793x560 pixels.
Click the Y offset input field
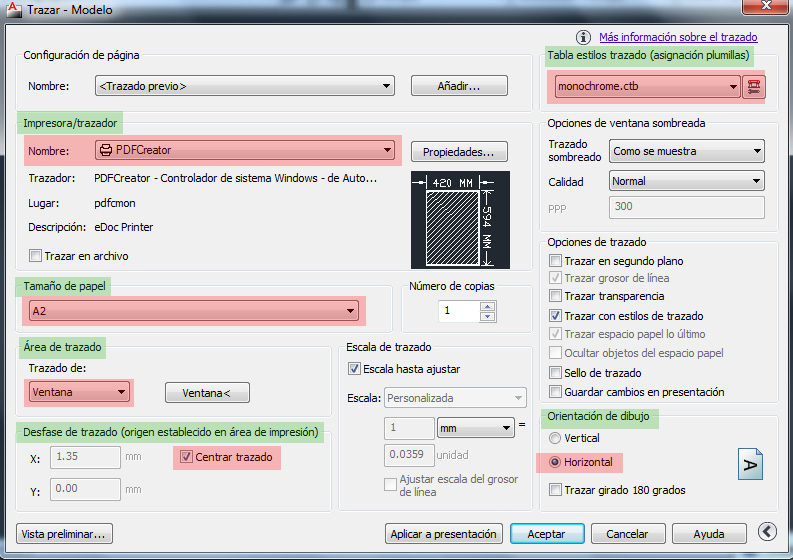(85, 489)
